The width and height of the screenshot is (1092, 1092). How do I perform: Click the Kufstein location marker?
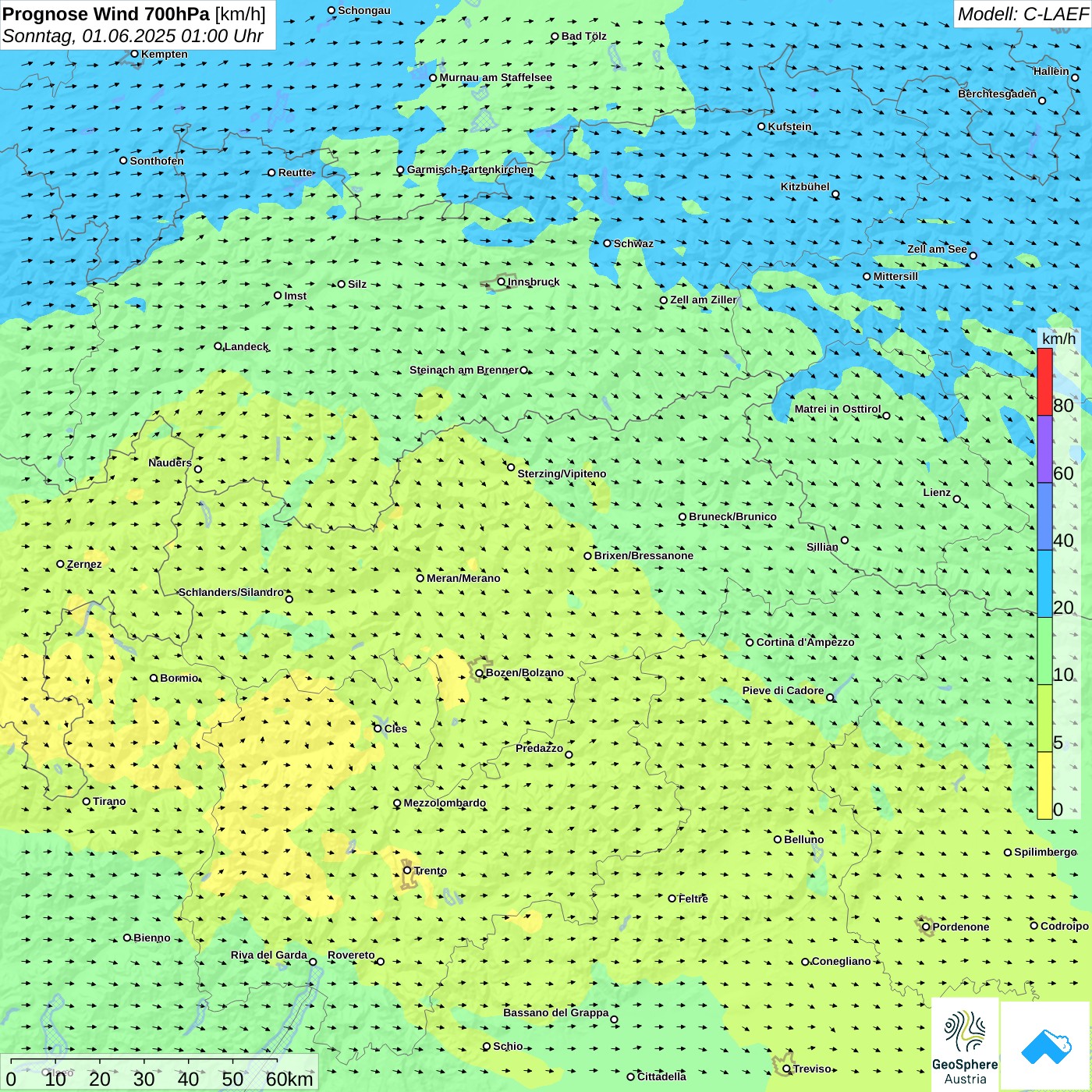coord(762,126)
